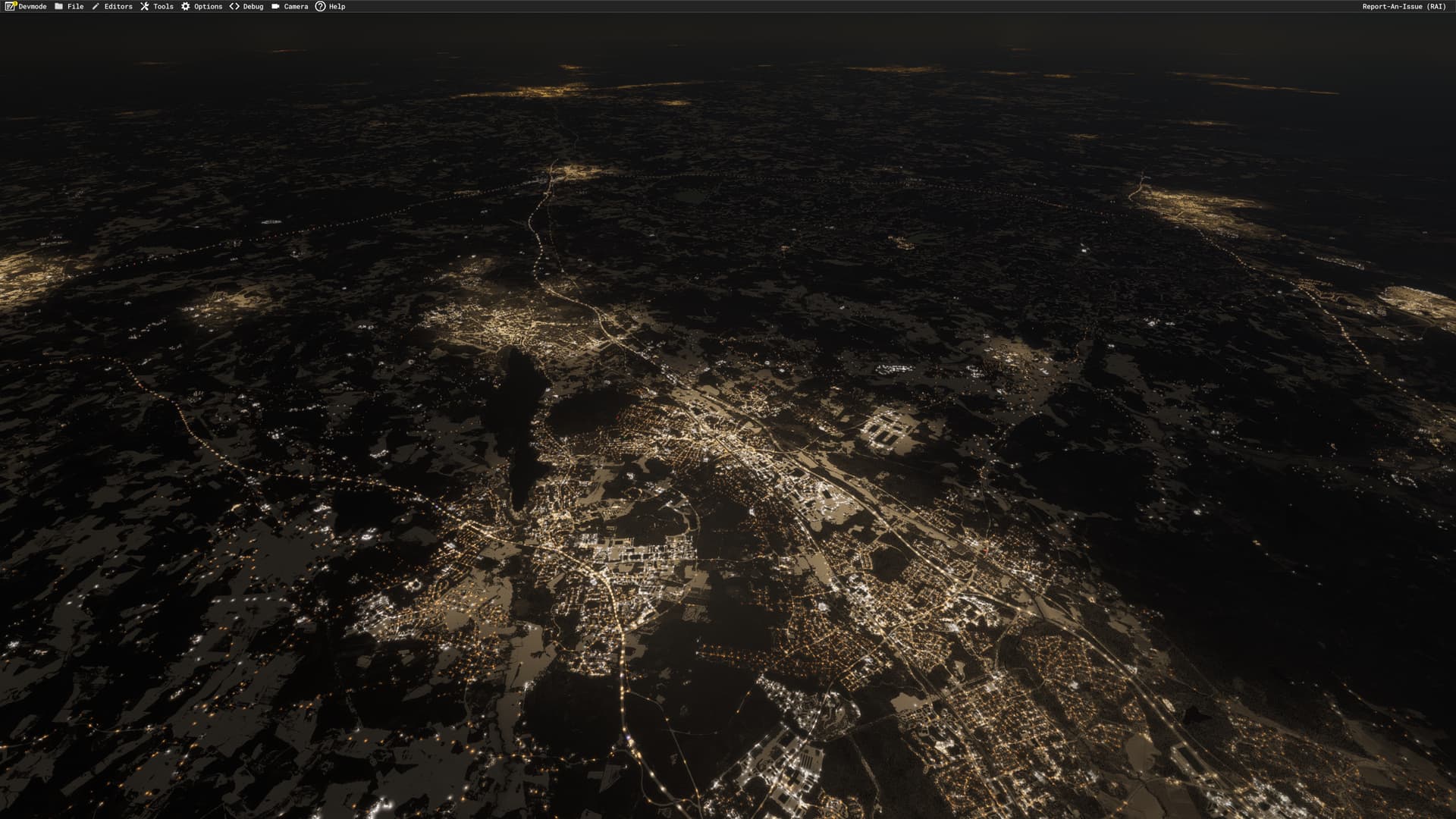Click the Help question-mark icon
1456x819 pixels.
click(x=320, y=6)
